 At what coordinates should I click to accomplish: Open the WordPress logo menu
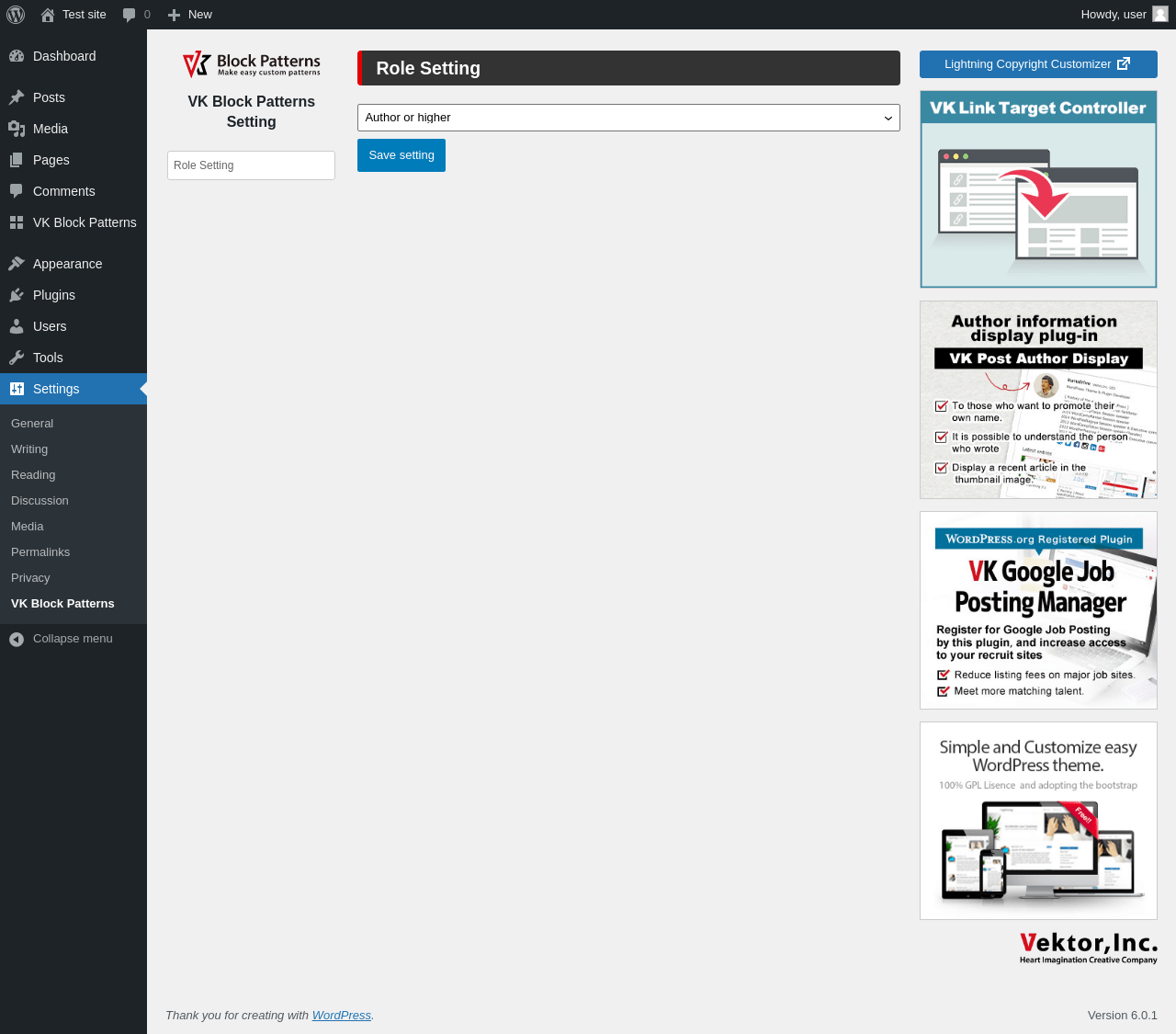point(16,15)
